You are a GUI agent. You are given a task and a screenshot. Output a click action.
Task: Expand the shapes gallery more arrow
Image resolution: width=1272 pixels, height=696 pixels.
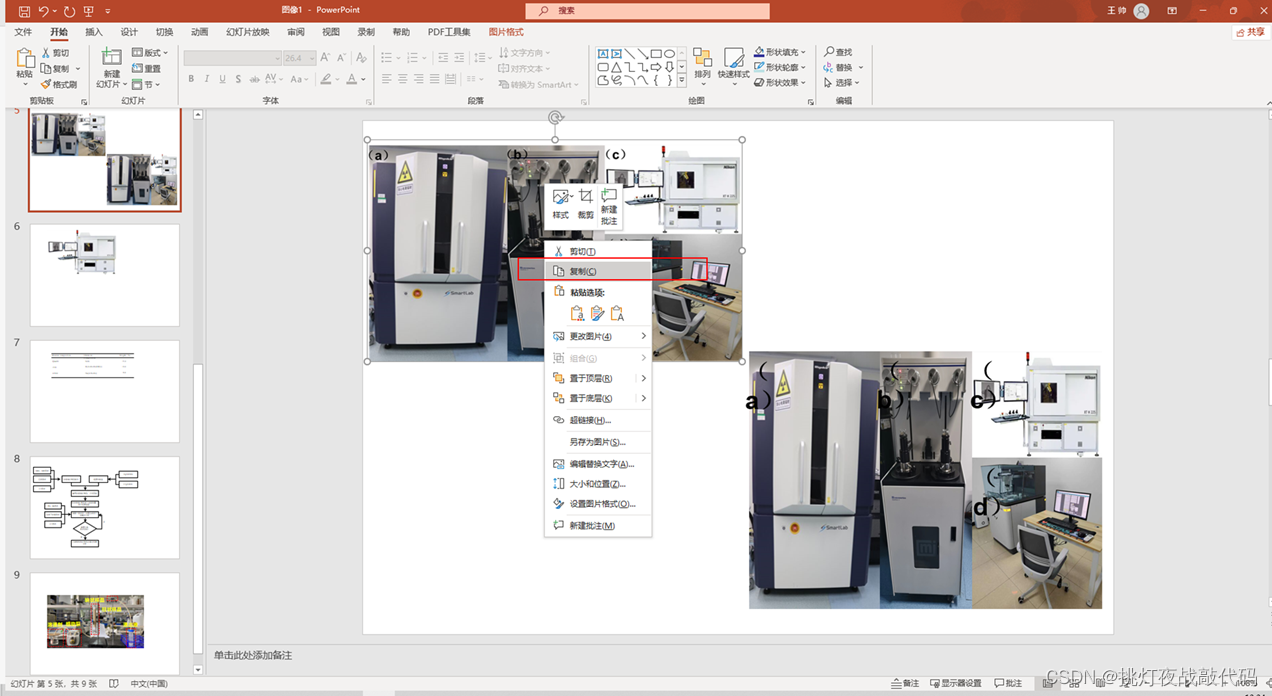[x=682, y=80]
